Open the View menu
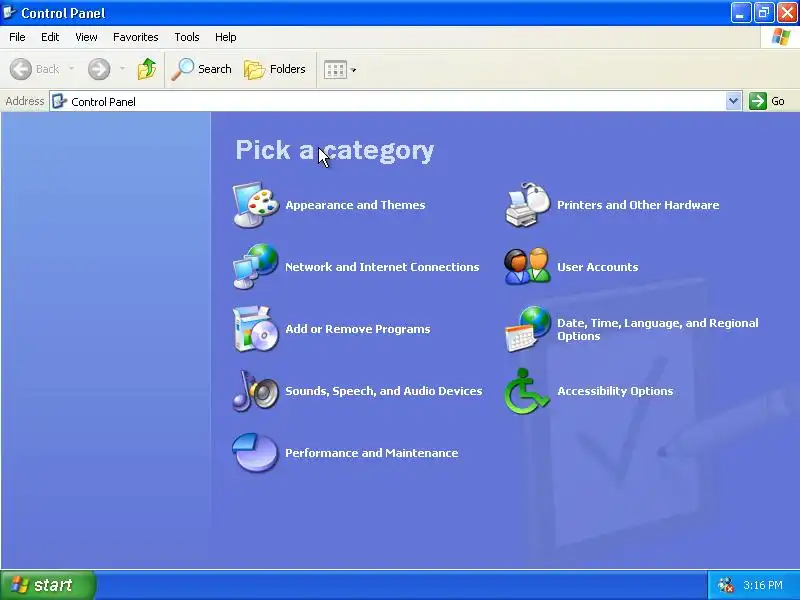The image size is (800, 600). (86, 37)
